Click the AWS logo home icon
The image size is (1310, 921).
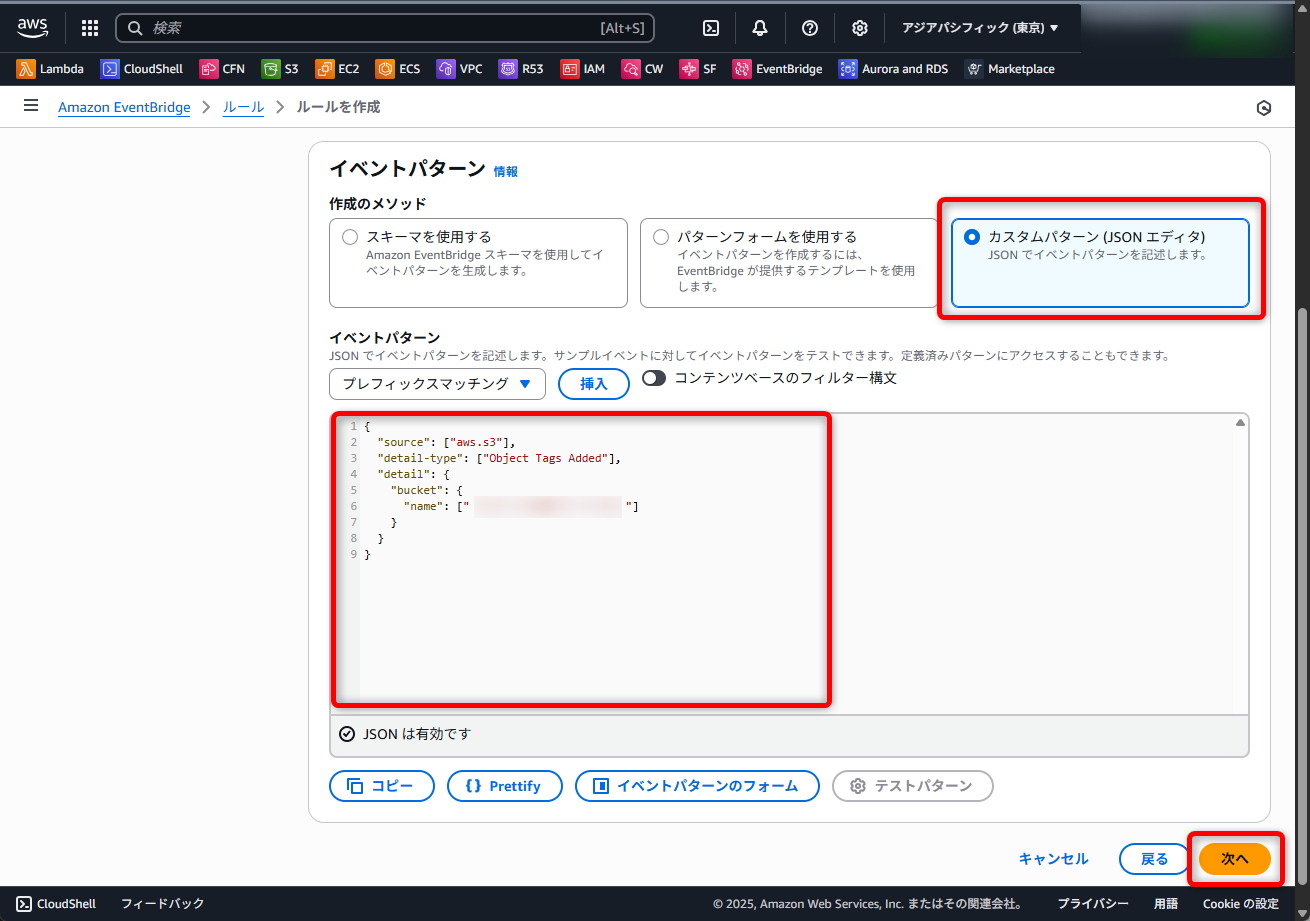coord(32,28)
